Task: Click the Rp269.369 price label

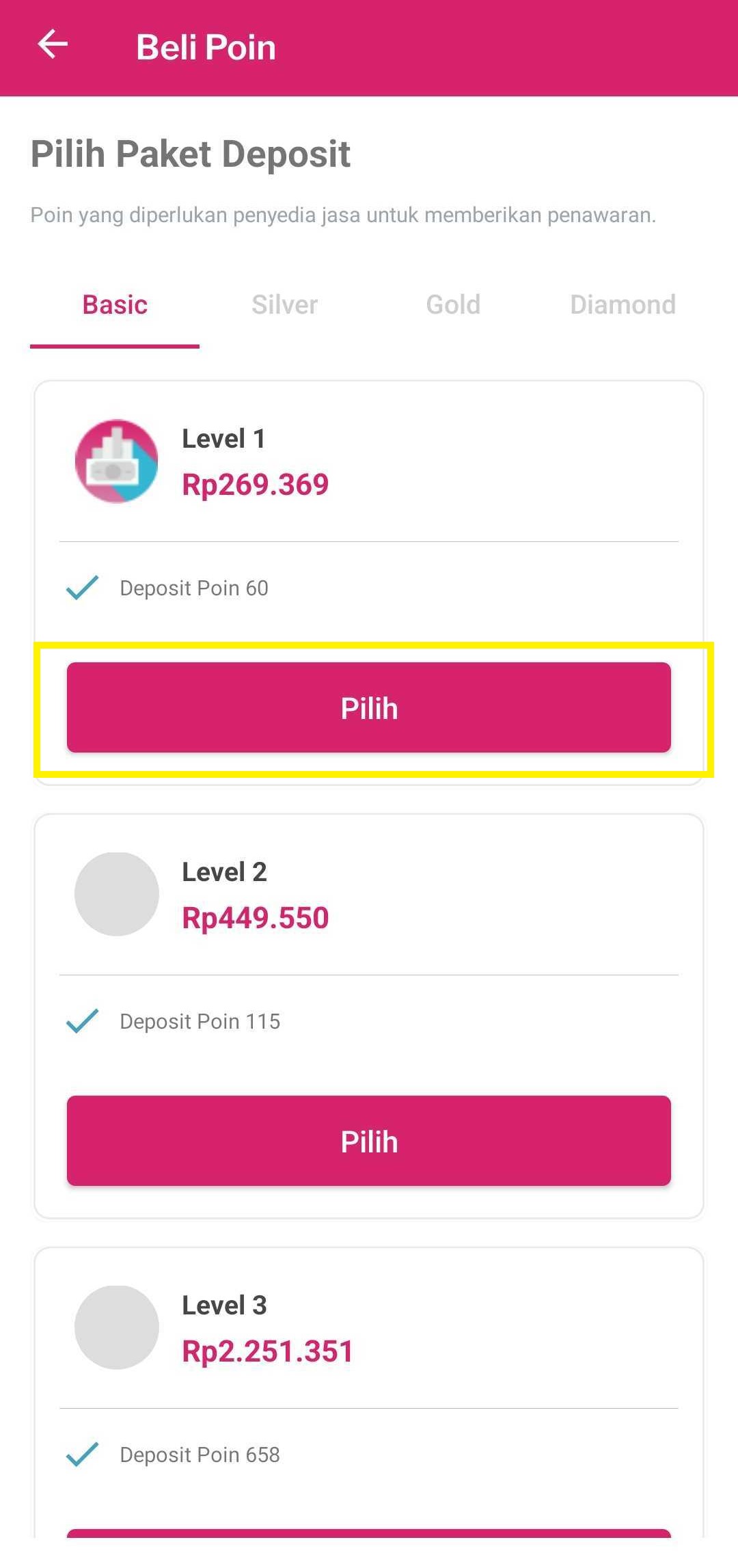Action: 256,484
